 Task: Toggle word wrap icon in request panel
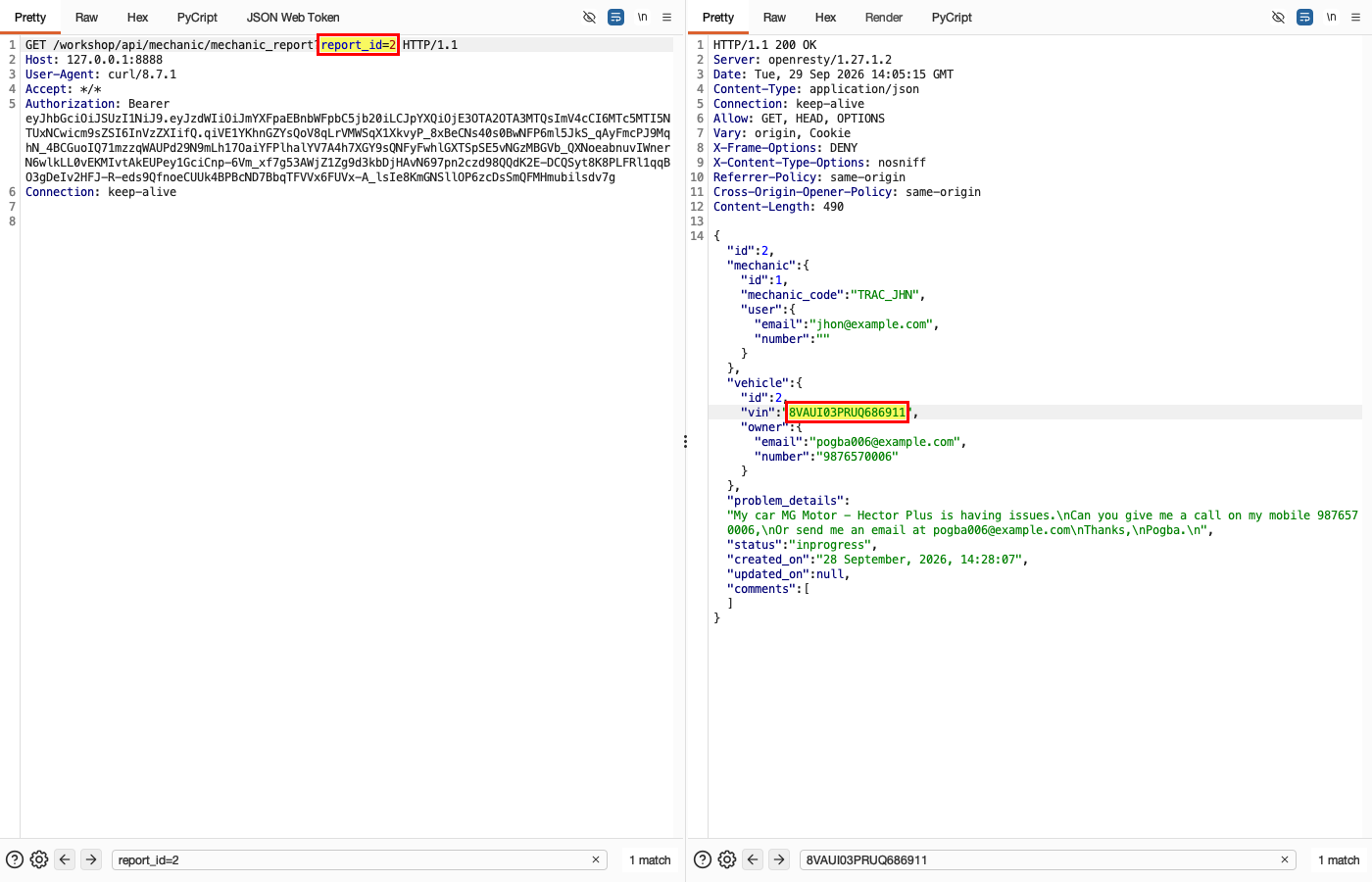click(615, 18)
